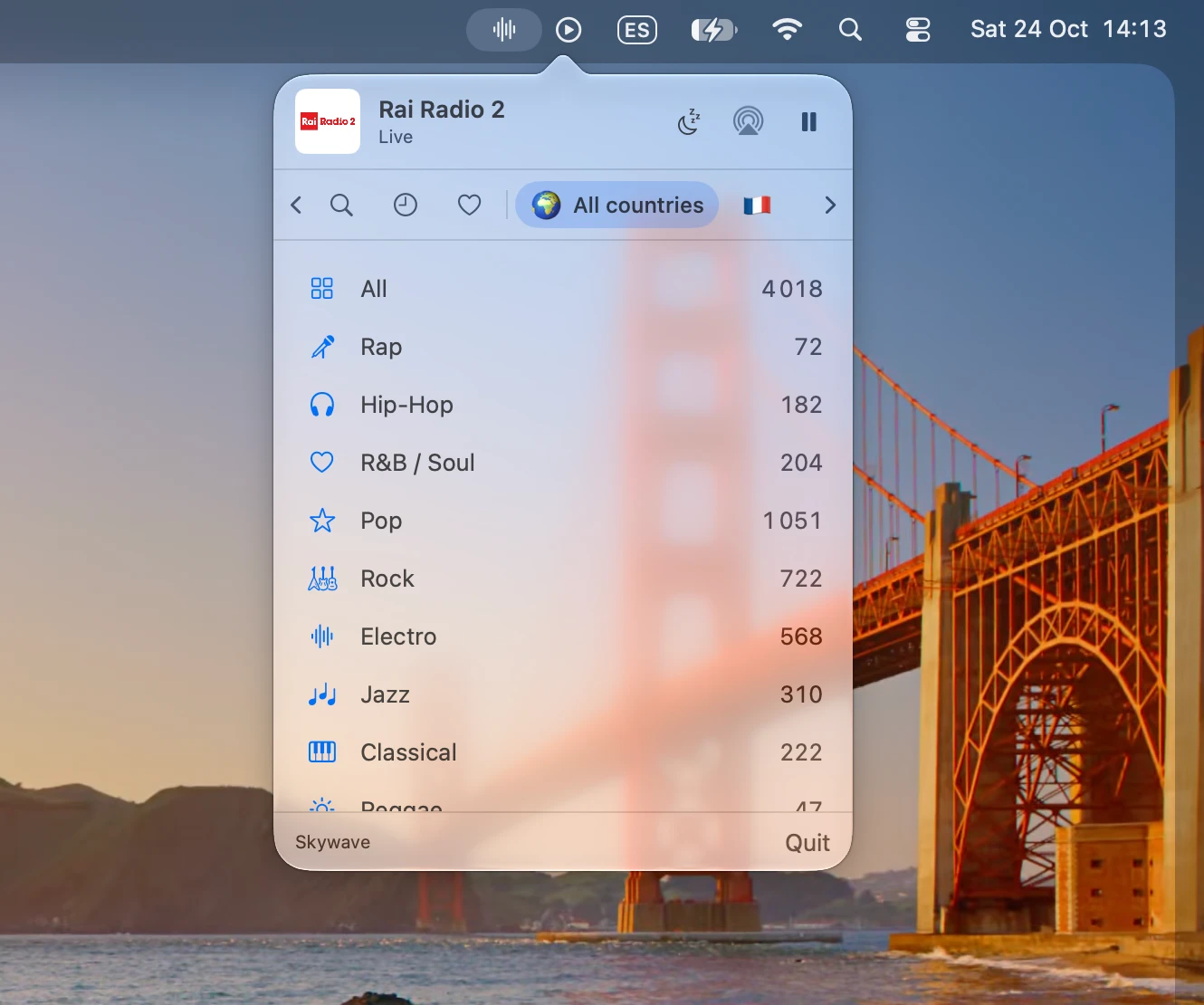Open the Now Playing menu bar icon

[569, 30]
